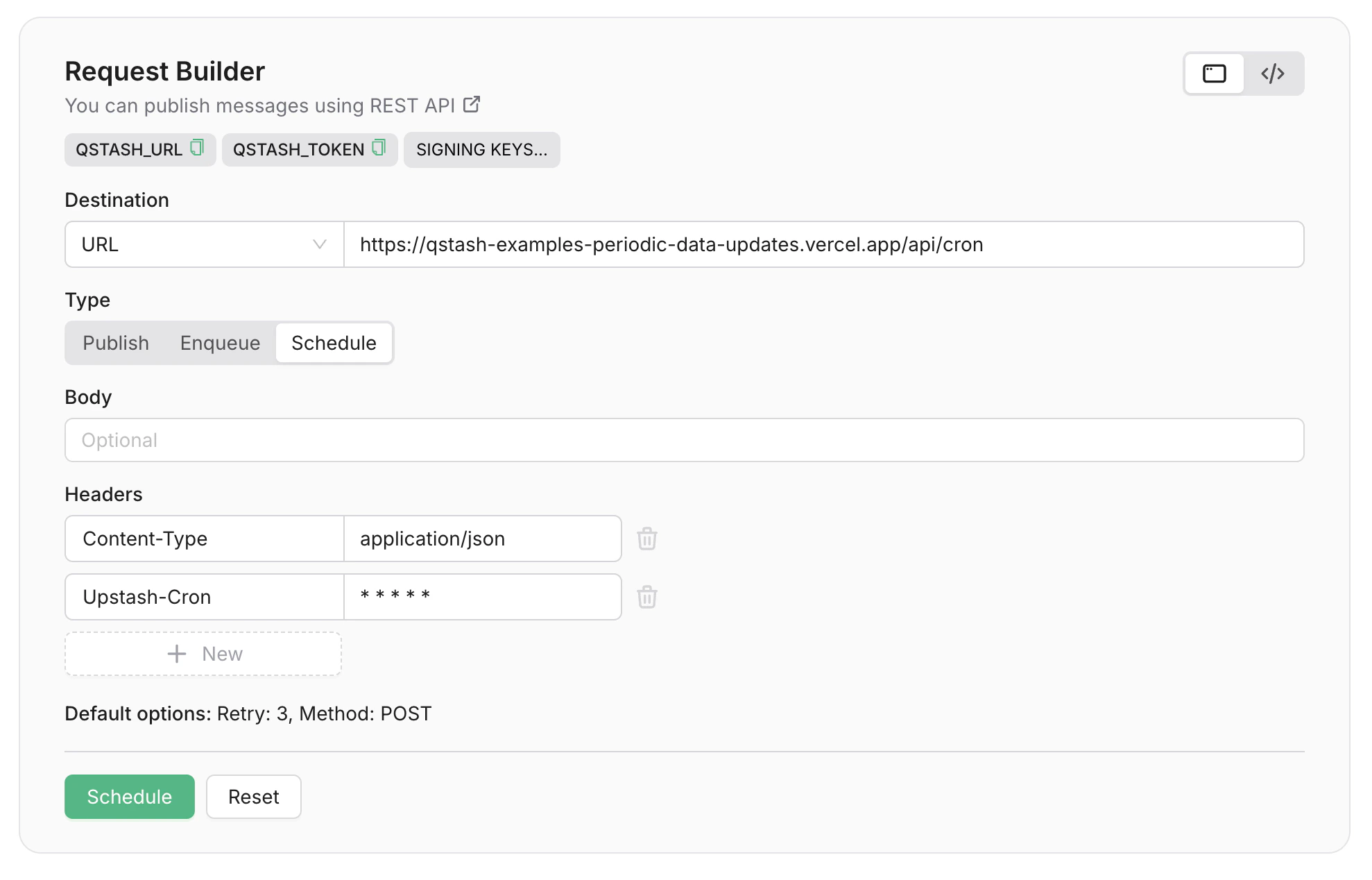Delete the Content-Type header row
Screen dimensions: 1372x880
coord(646,539)
